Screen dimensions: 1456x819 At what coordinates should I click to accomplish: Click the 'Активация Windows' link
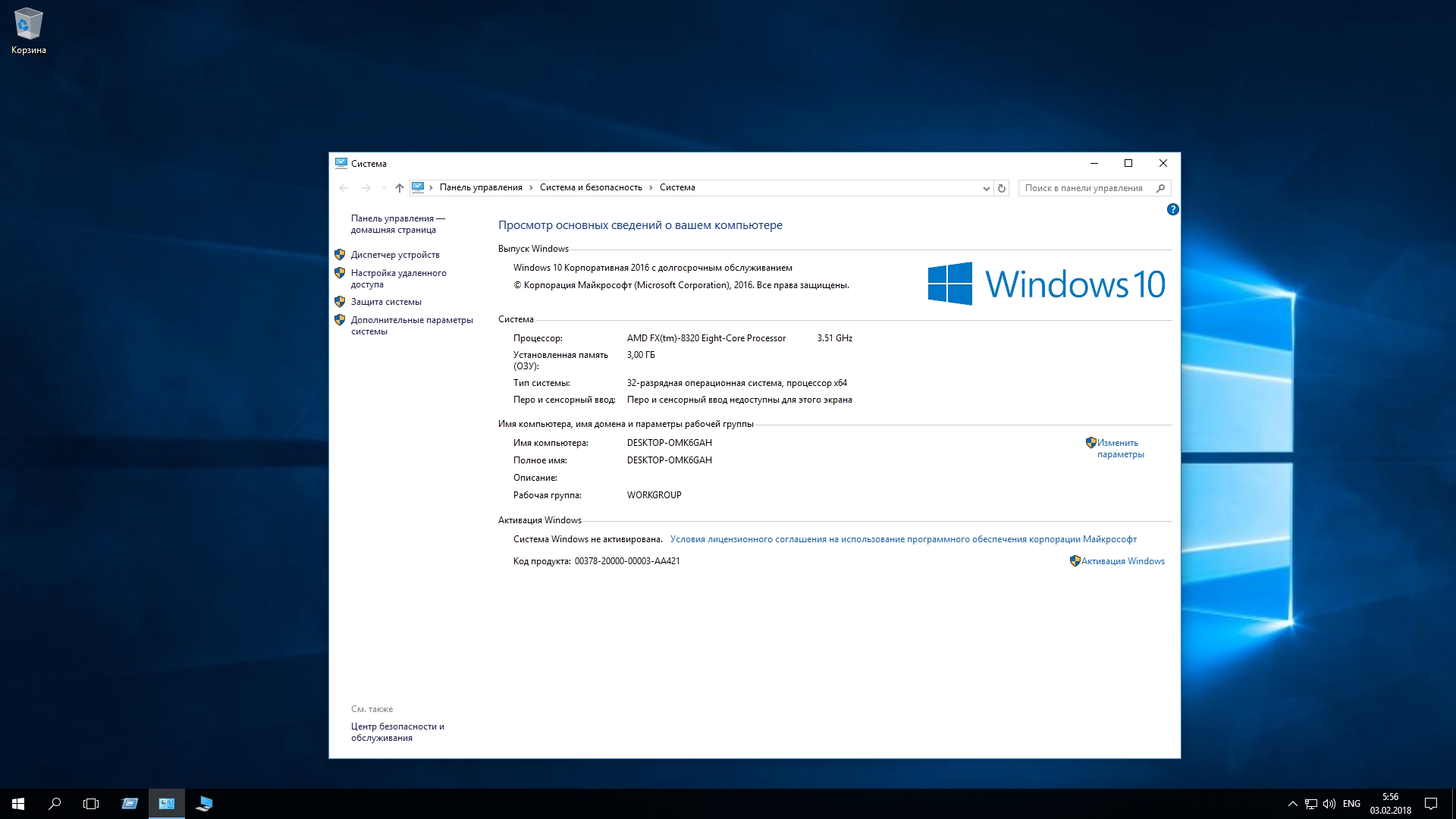[1122, 561]
